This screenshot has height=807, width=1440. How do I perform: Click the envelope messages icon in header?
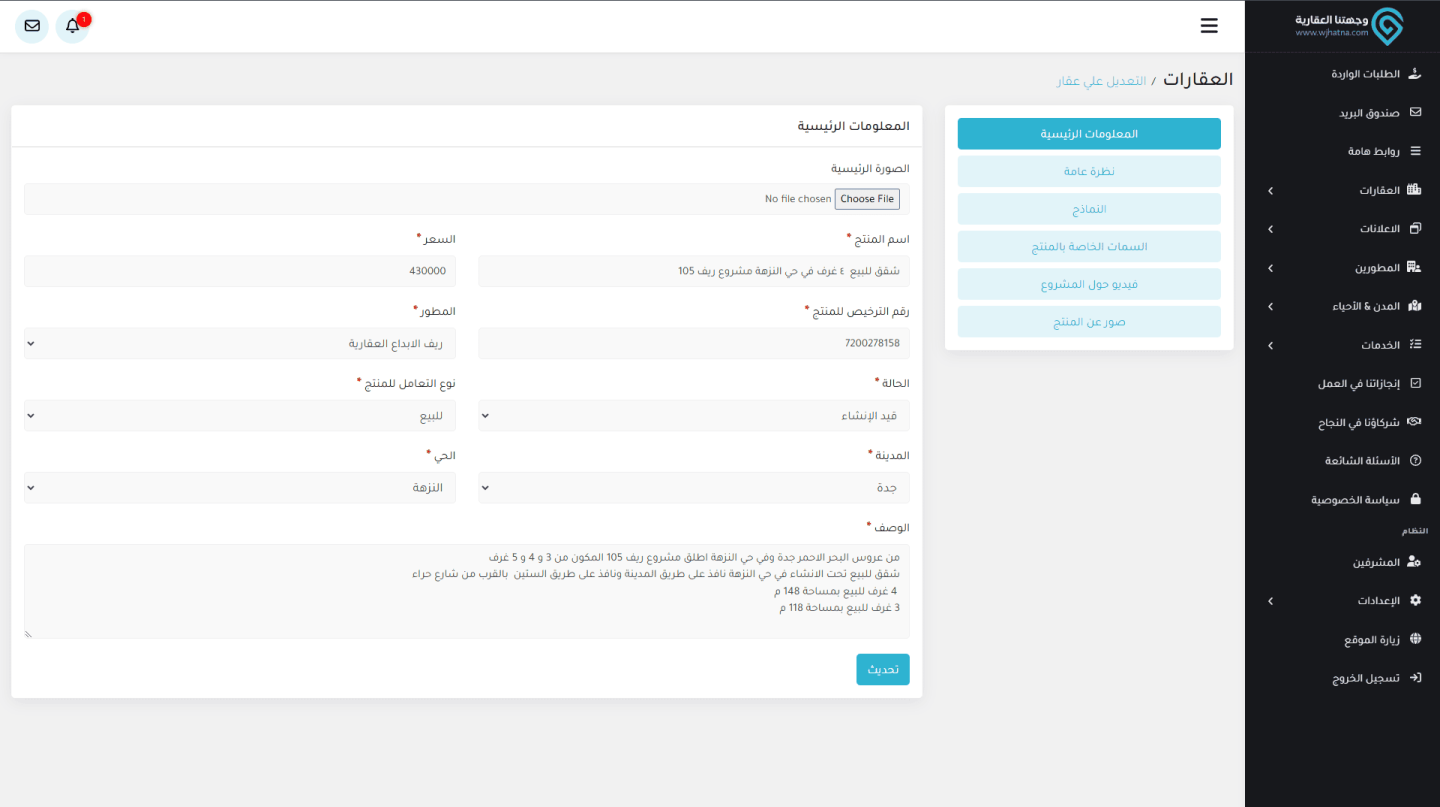coord(32,26)
